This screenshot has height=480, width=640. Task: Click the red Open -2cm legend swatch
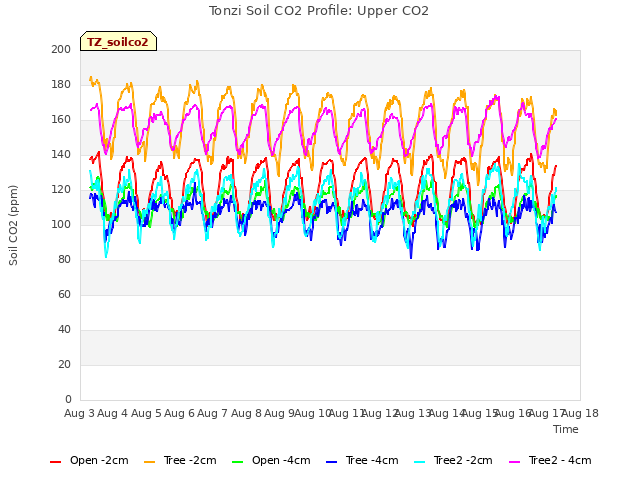click(x=56, y=462)
